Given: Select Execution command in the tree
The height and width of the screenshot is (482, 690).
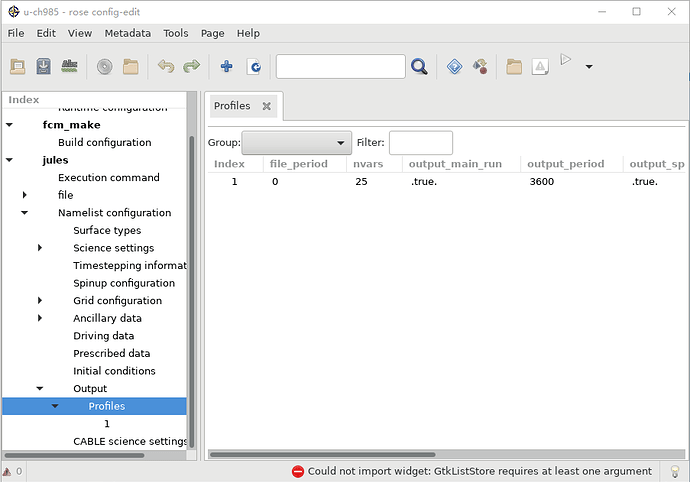Looking at the screenshot, I should click(109, 178).
